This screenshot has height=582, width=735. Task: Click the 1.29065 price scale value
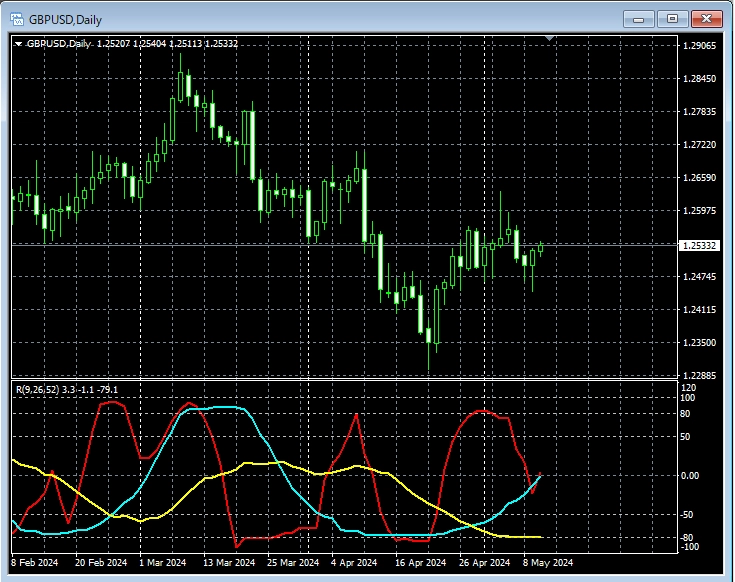tap(699, 46)
